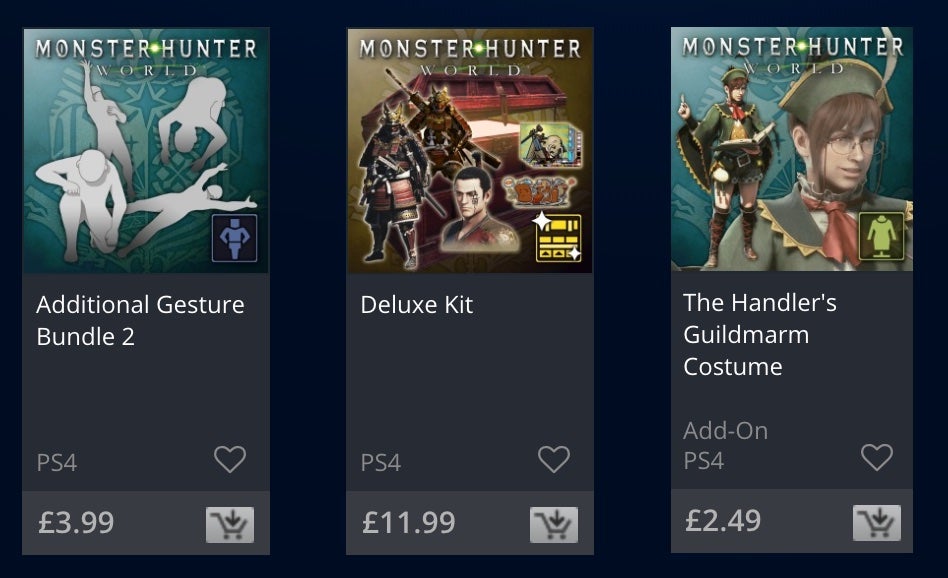Image resolution: width=948 pixels, height=578 pixels.
Task: Click the Add-On label on Guildmarm card
Action: (x=726, y=430)
